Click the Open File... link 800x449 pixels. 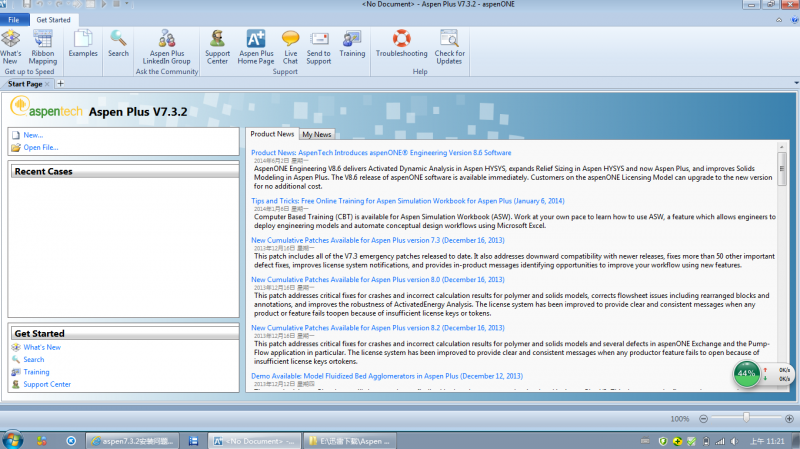pos(41,147)
